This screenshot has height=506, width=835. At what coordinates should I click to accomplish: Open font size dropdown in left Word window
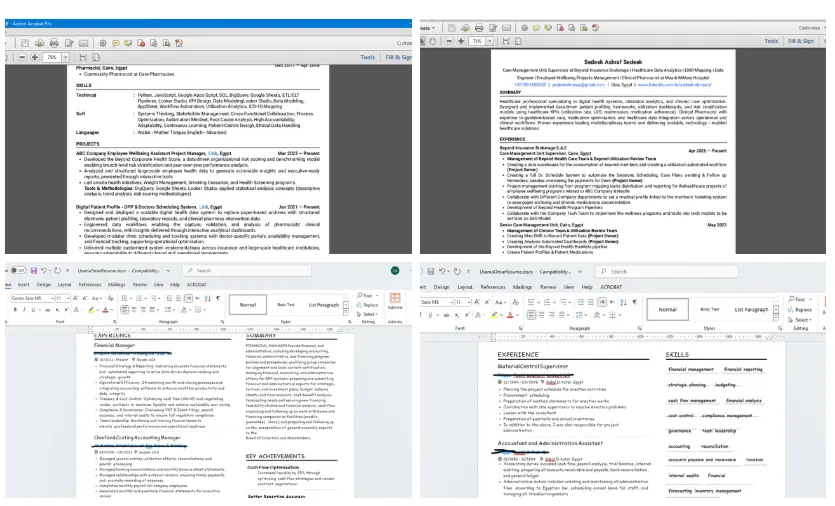[68, 298]
